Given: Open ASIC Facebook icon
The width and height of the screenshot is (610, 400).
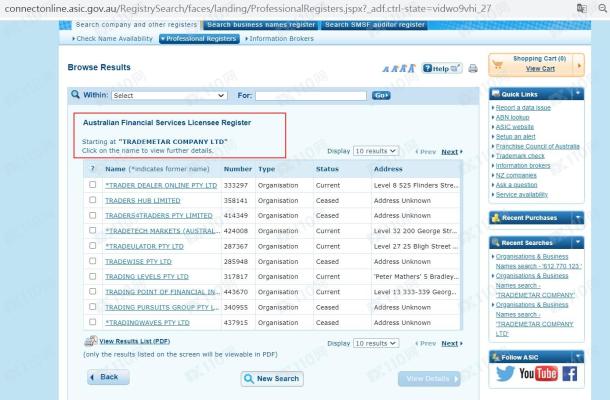Looking at the screenshot, I should tap(570, 374).
